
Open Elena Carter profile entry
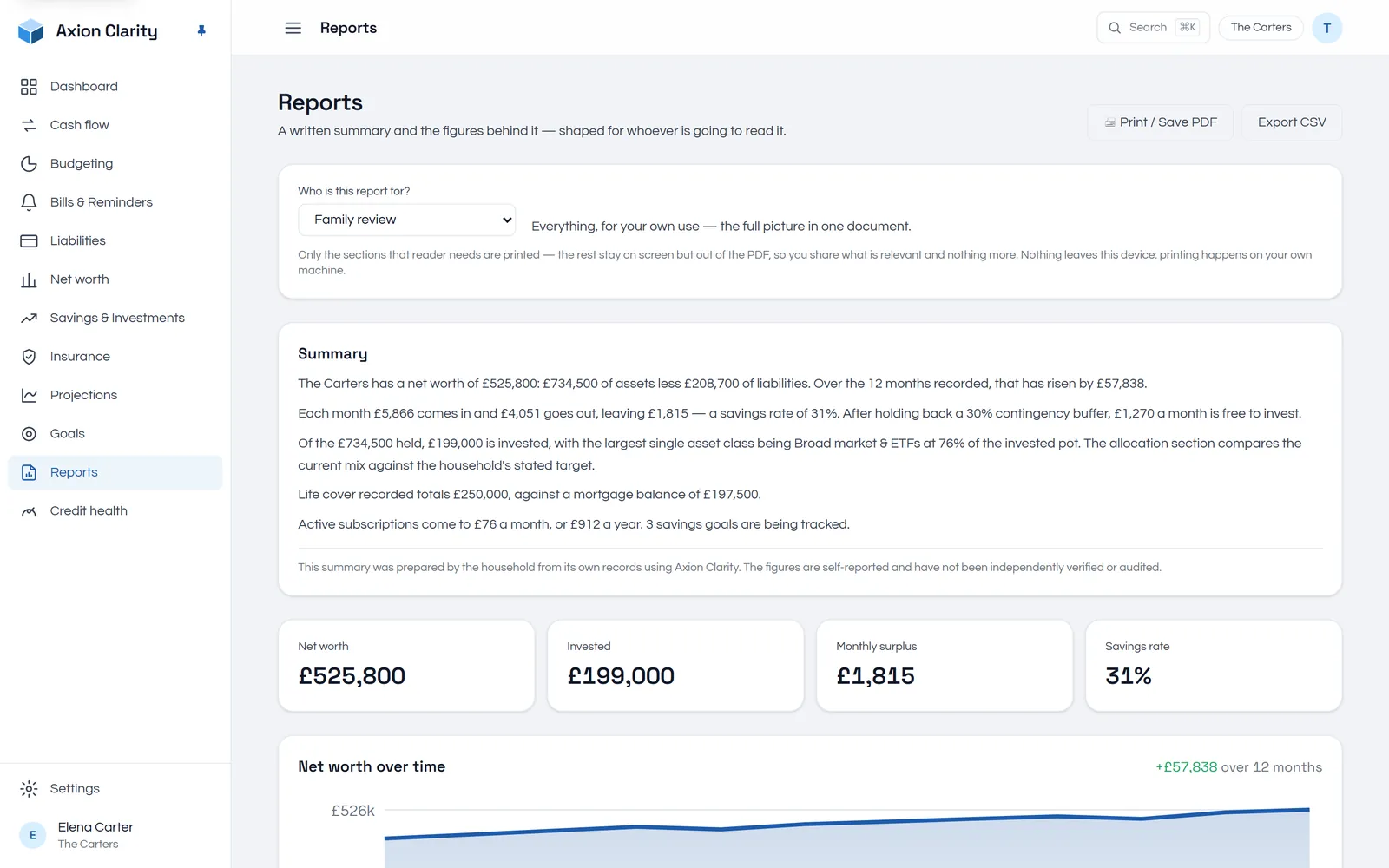point(115,835)
